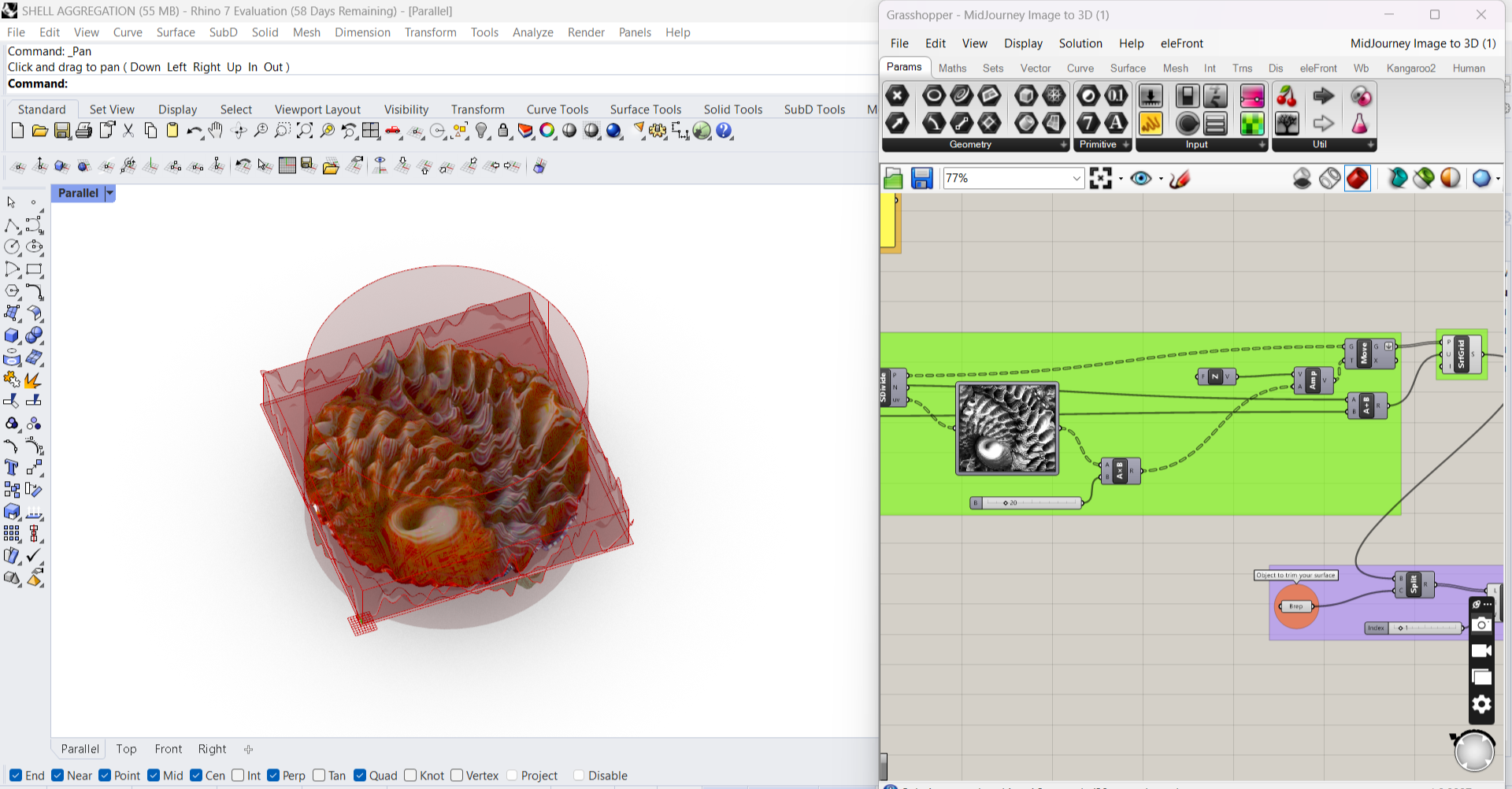Viewport: 1512px width, 789px height.
Task: Enable the Project osnap option
Action: coord(512,776)
